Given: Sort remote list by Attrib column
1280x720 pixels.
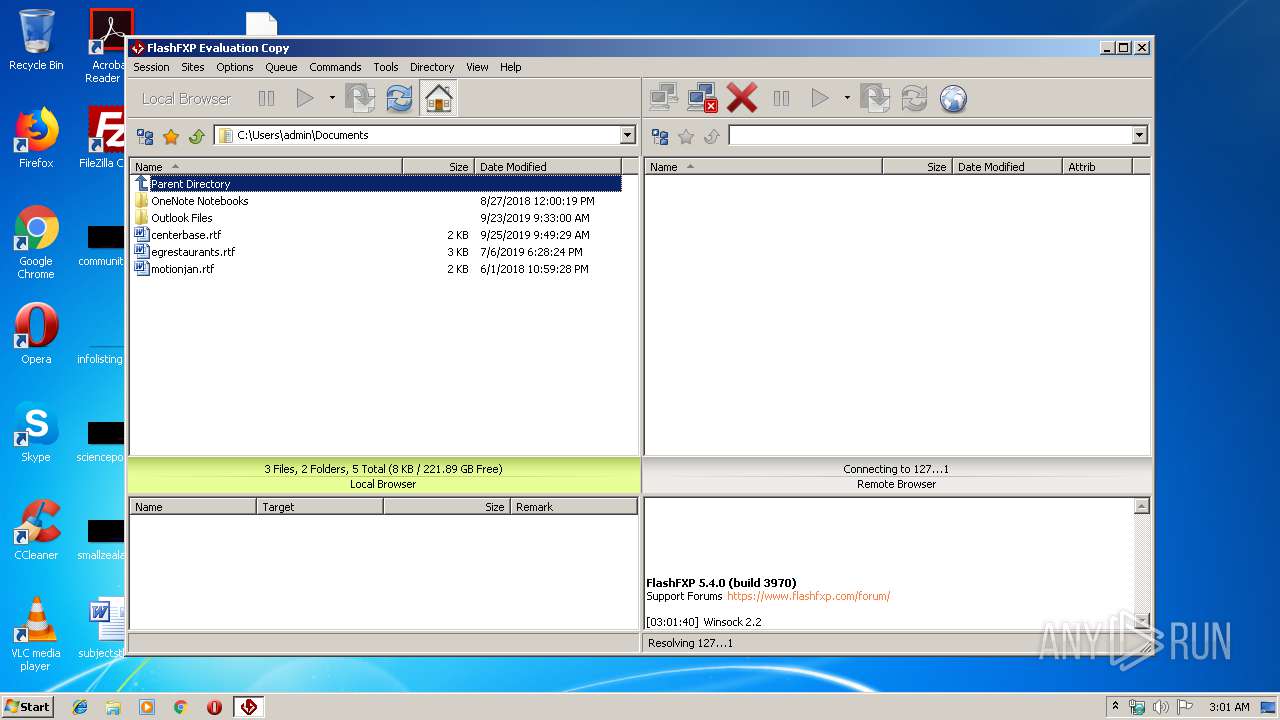Looking at the screenshot, I should [1097, 167].
